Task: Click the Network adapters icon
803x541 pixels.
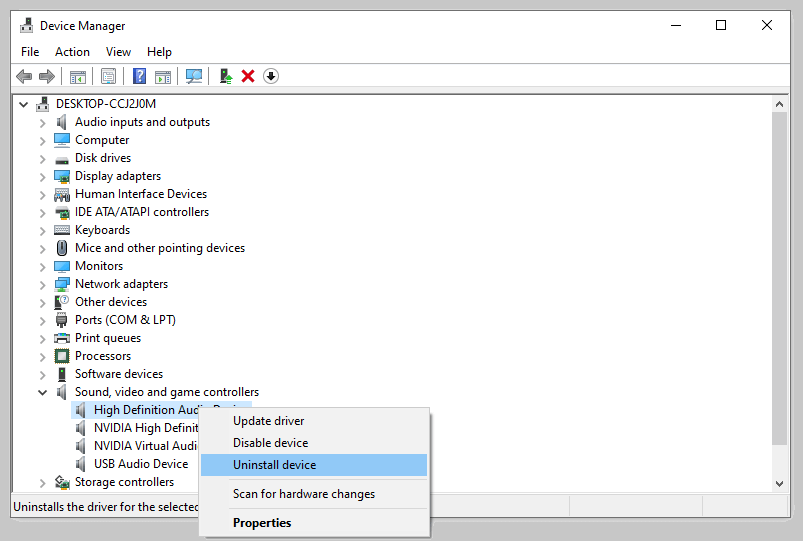Action: pos(61,284)
